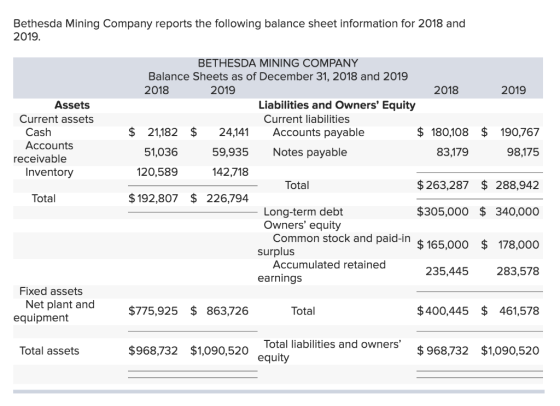Image resolution: width=560 pixels, height=406 pixels.
Task: Click total assets 2019 value $1,090,520
Action: coord(219,351)
